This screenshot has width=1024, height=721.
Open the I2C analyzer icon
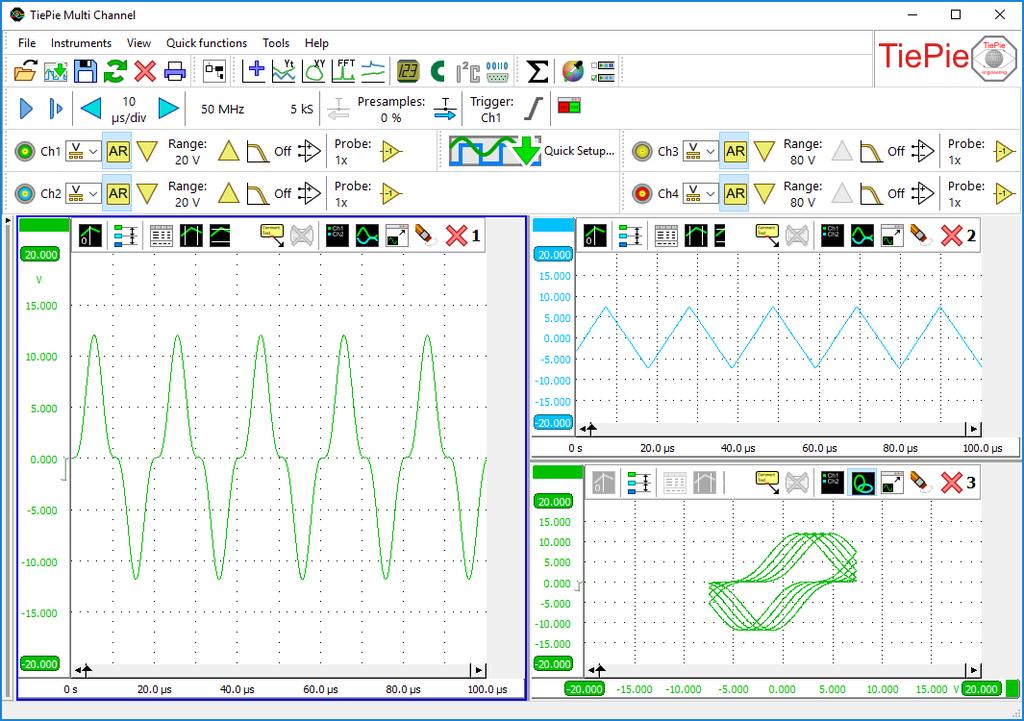pos(468,71)
